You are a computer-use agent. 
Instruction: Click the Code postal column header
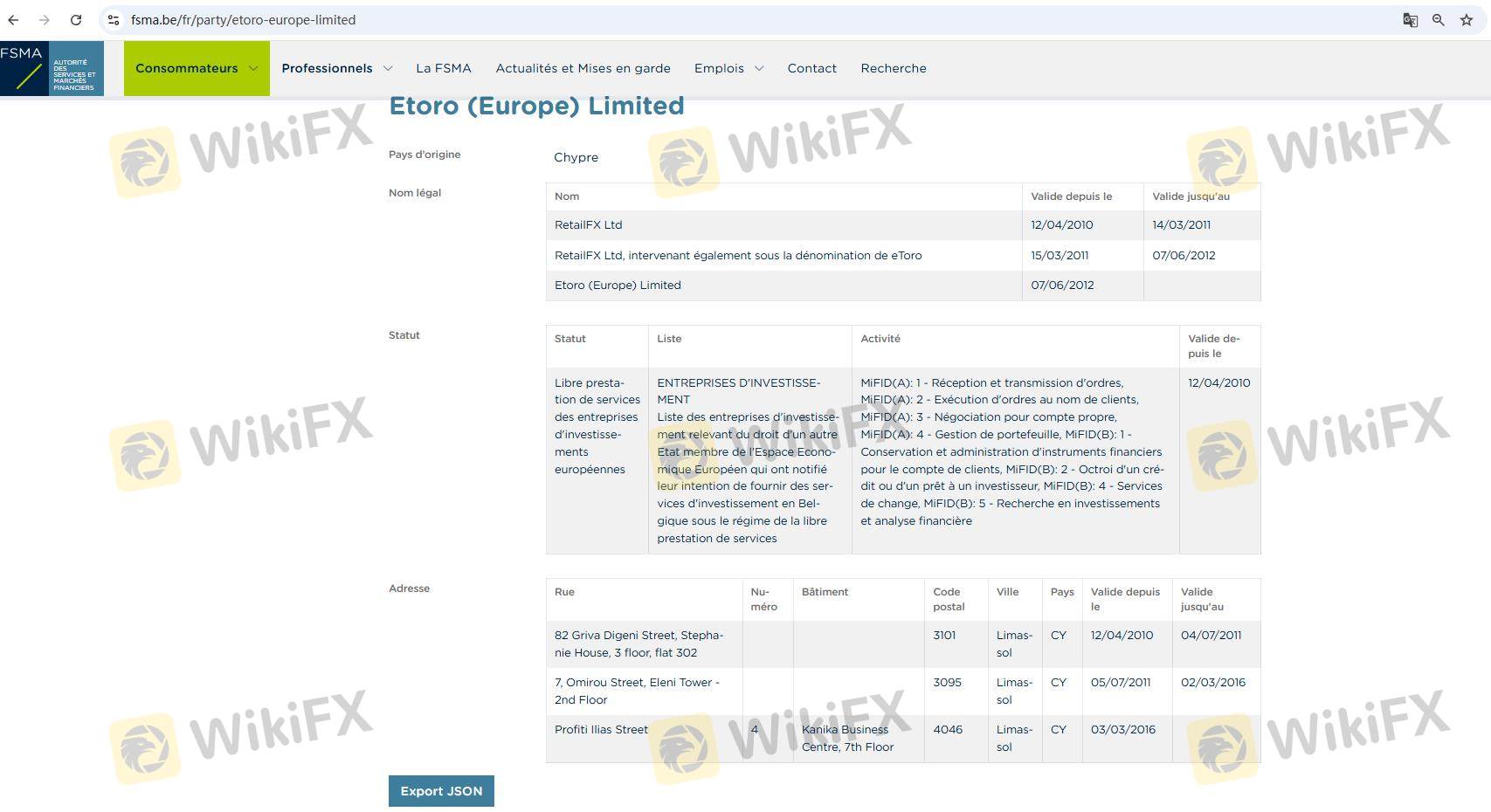[949, 599]
